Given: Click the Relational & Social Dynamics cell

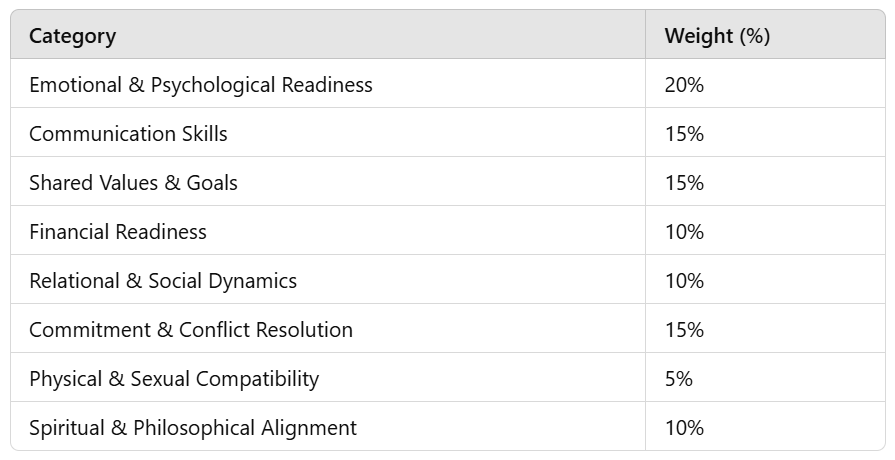Looking at the screenshot, I should (163, 281).
